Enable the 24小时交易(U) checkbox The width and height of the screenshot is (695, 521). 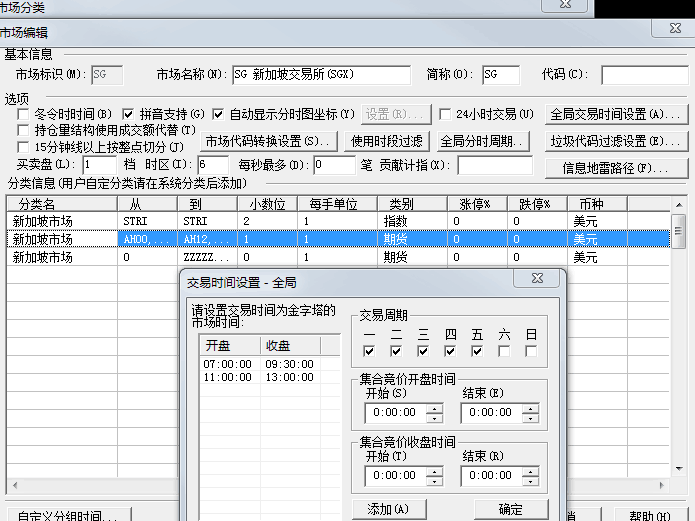pos(446,115)
